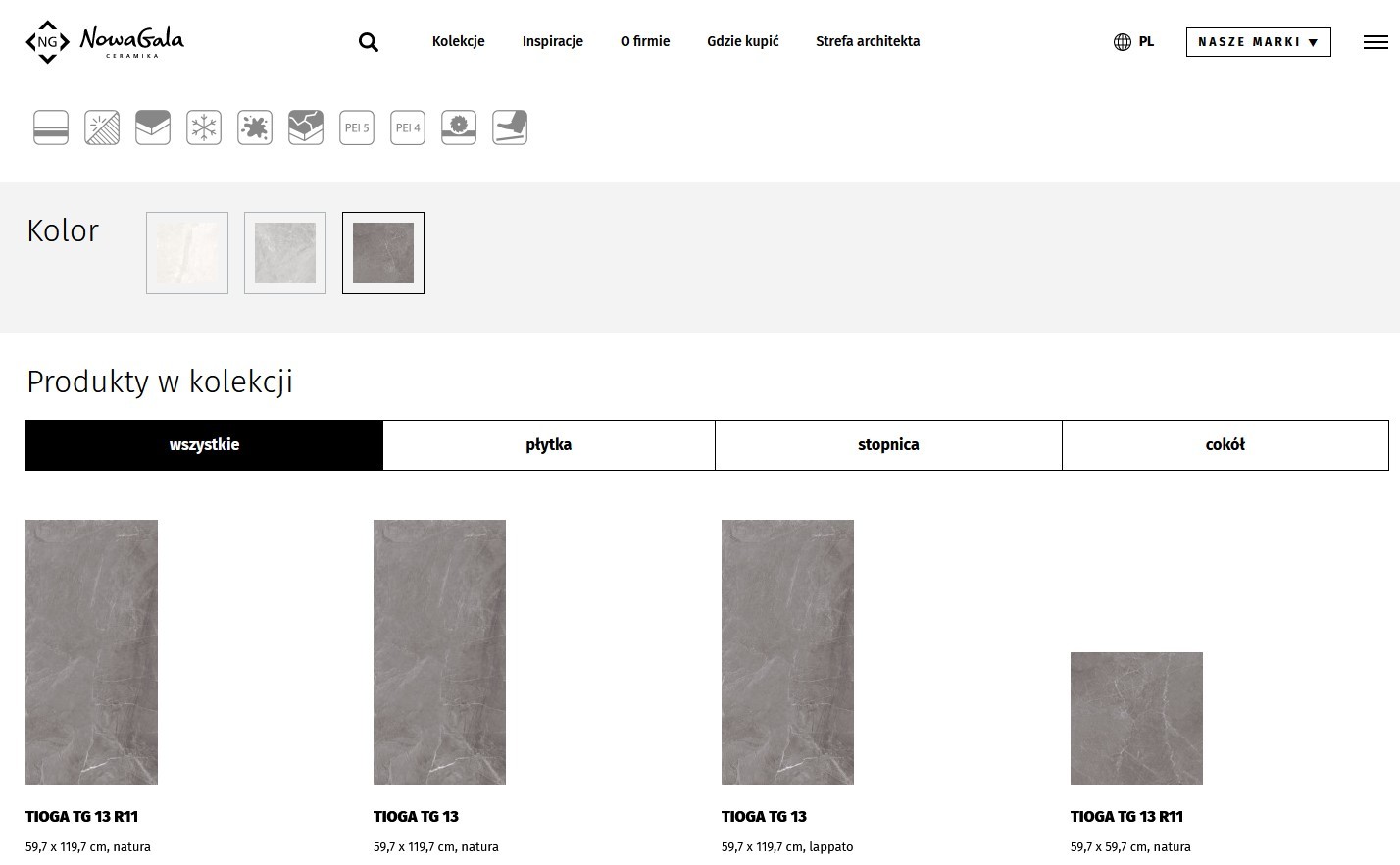Open TIOGA TG 13 natura title link
The image size is (1400, 865).
pyautogui.click(x=416, y=816)
